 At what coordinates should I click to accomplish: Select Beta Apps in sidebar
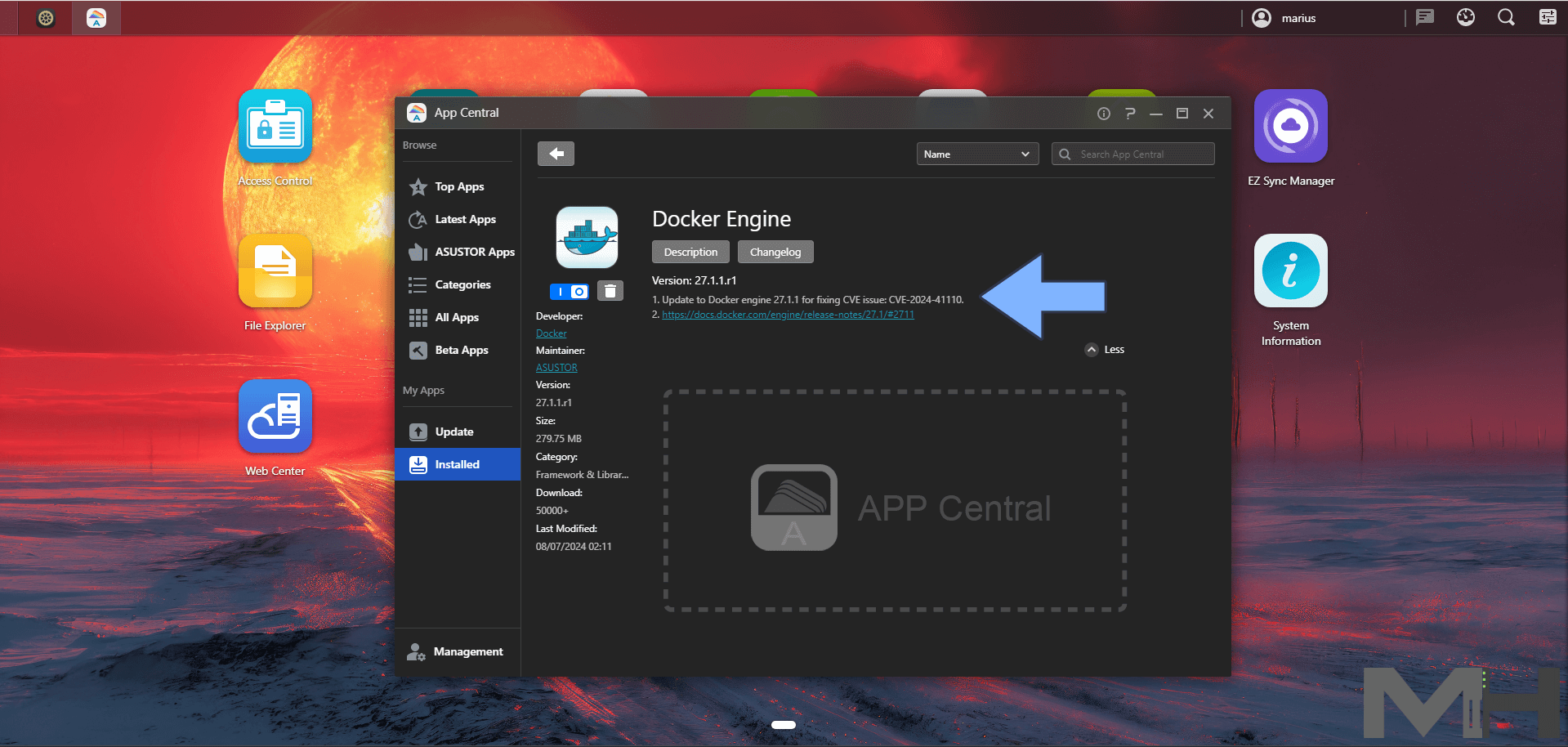pos(458,350)
